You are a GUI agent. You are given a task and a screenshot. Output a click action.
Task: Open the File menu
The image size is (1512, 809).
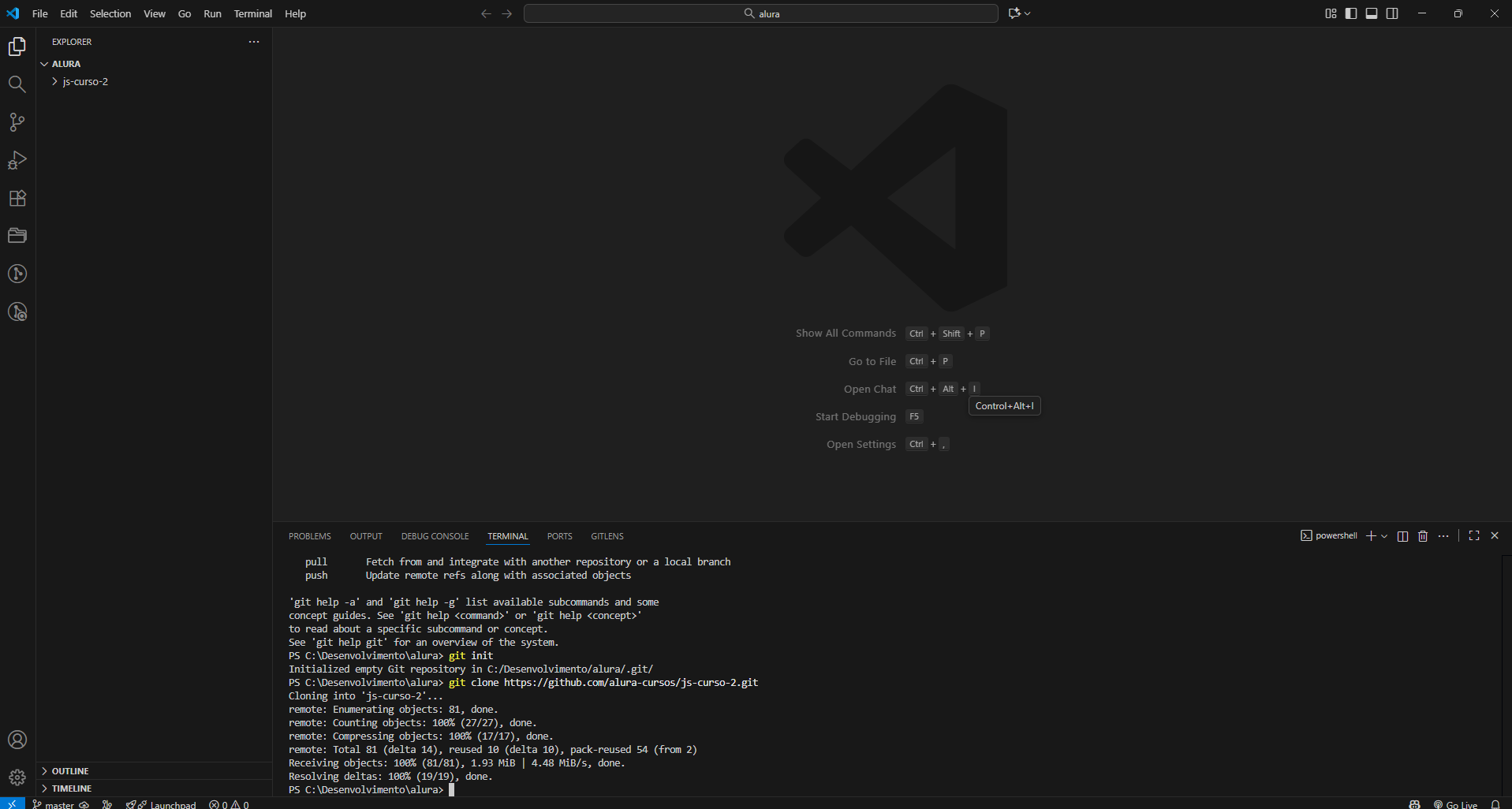pos(40,13)
